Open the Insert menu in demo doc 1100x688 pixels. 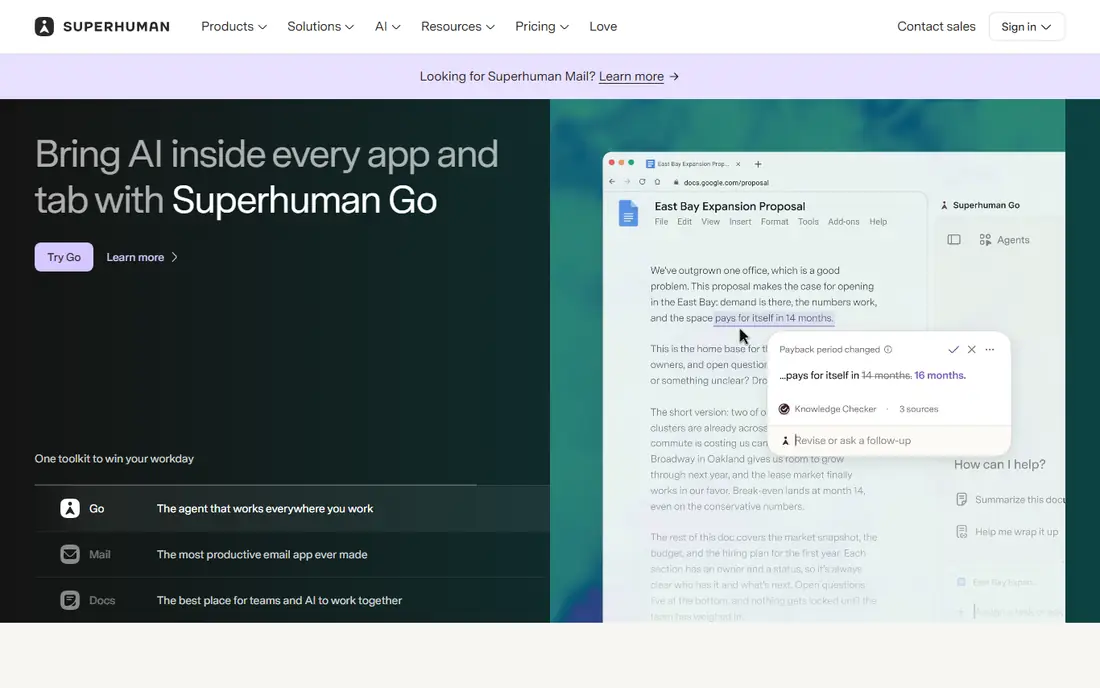coord(739,222)
